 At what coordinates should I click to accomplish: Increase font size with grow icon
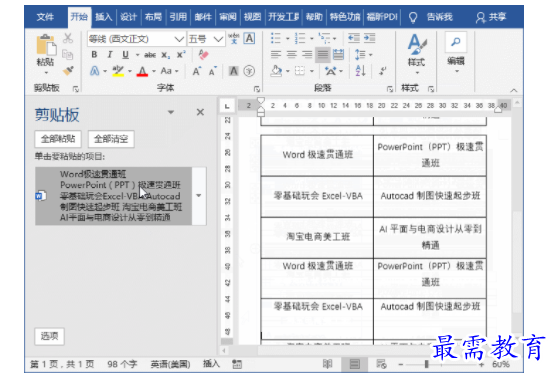[x=197, y=71]
